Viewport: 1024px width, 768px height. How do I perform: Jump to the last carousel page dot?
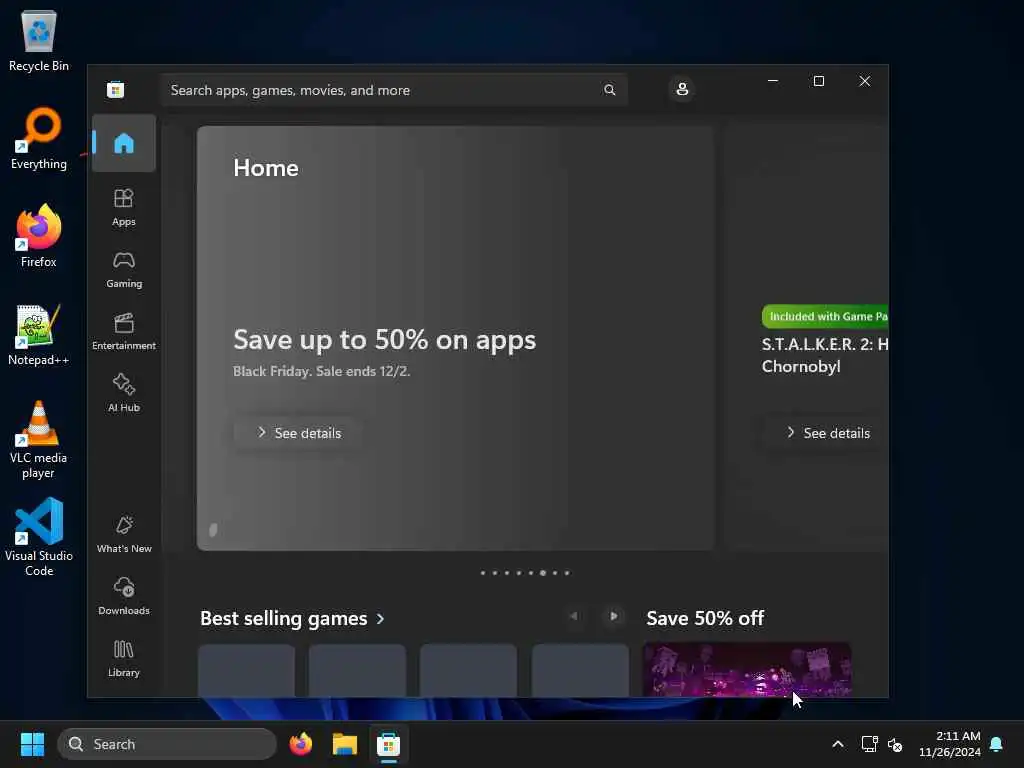tap(567, 573)
